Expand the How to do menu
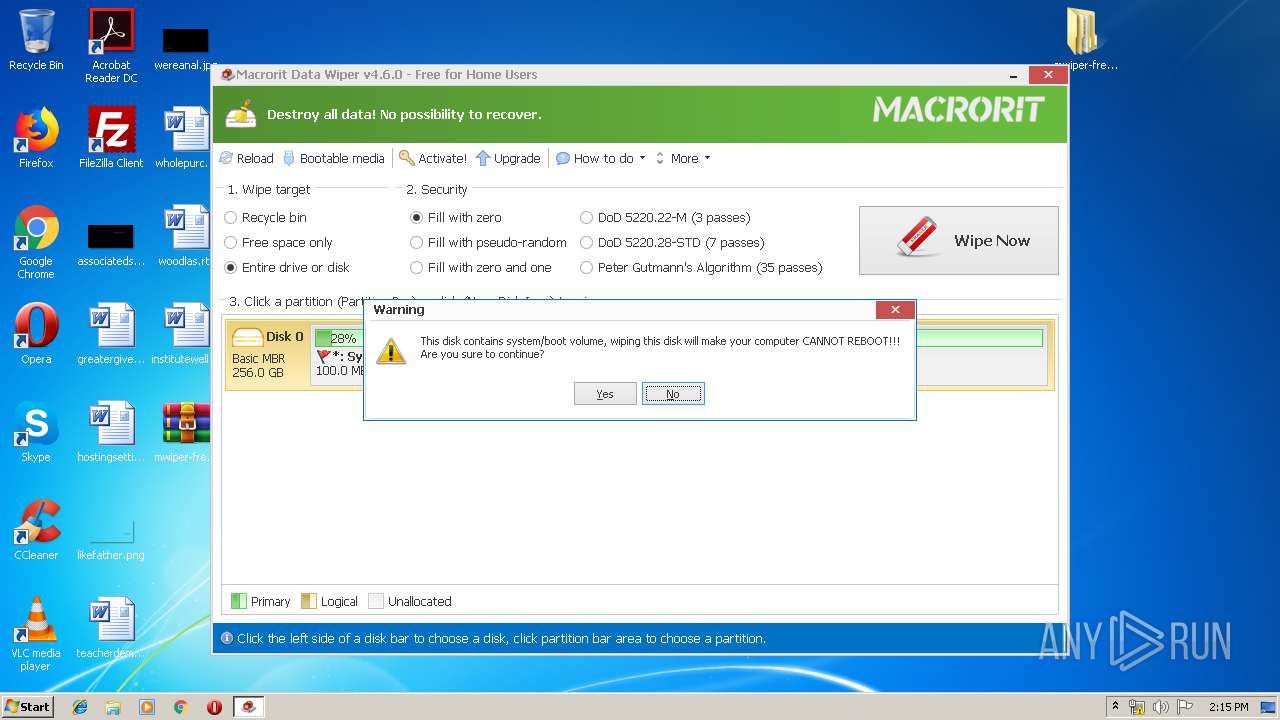 601,158
